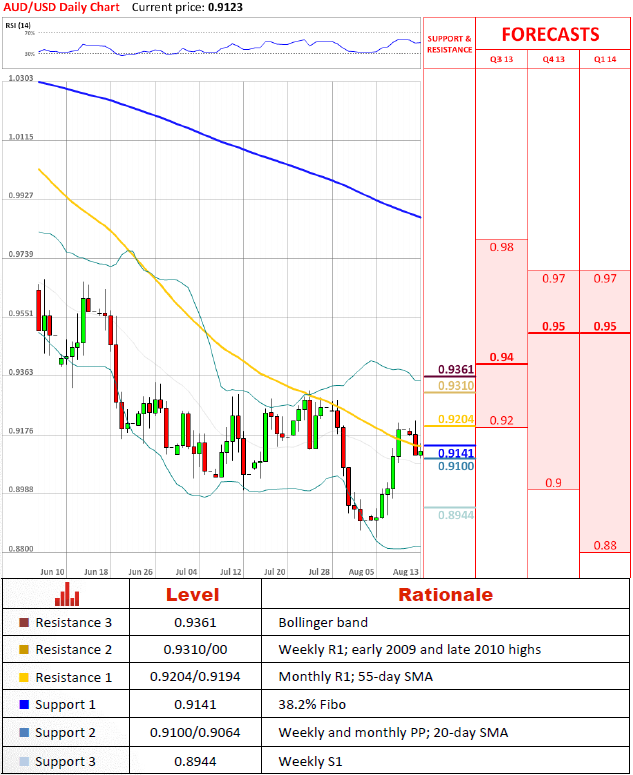Image resolution: width=633 pixels, height=775 pixels.
Task: Click the bold 0.95 forecast under Q4 13
Action: click(x=553, y=326)
